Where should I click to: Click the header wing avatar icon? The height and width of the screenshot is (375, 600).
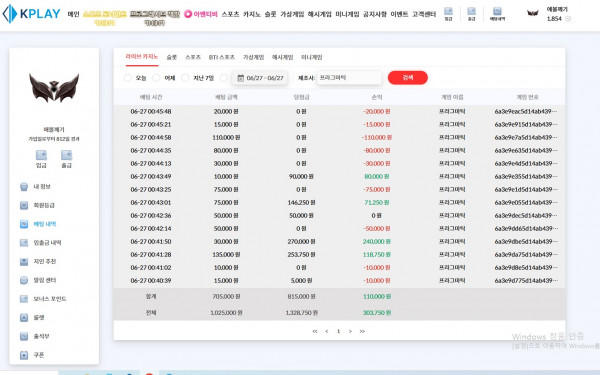click(x=533, y=13)
